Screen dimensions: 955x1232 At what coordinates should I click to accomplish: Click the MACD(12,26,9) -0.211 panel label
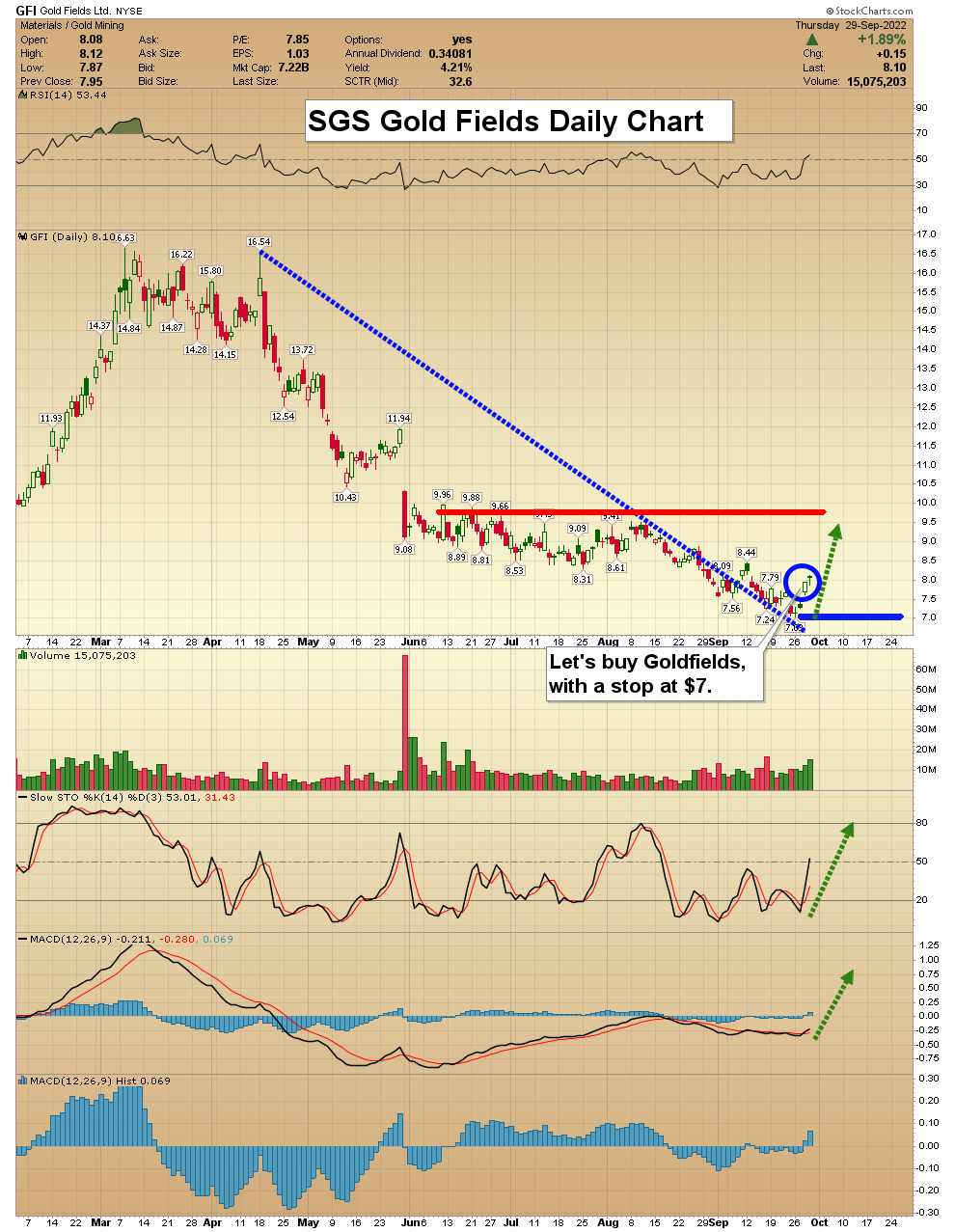point(131,939)
